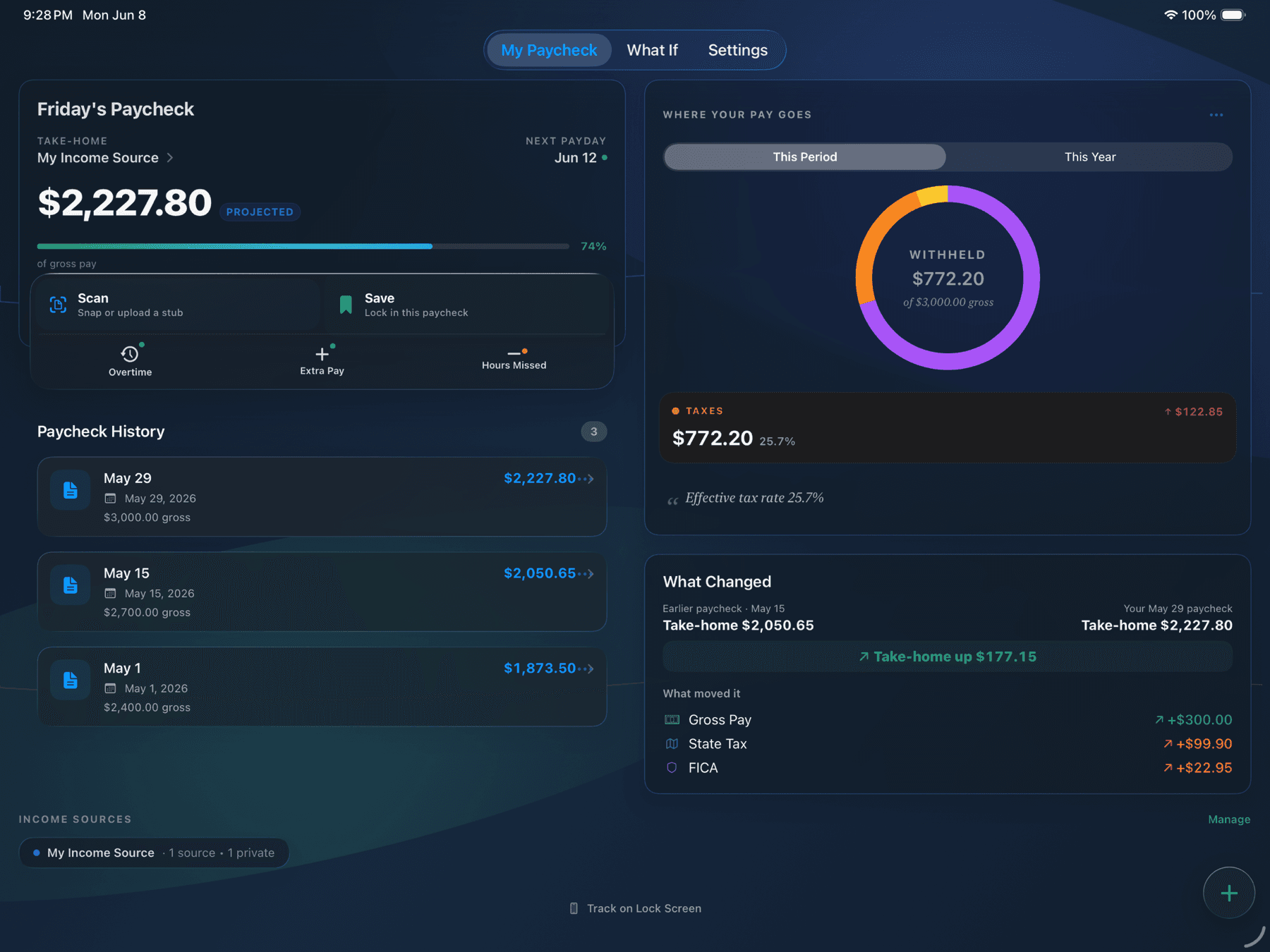
Task: Click the calendar icon beside May 29, 2026
Action: 110,499
